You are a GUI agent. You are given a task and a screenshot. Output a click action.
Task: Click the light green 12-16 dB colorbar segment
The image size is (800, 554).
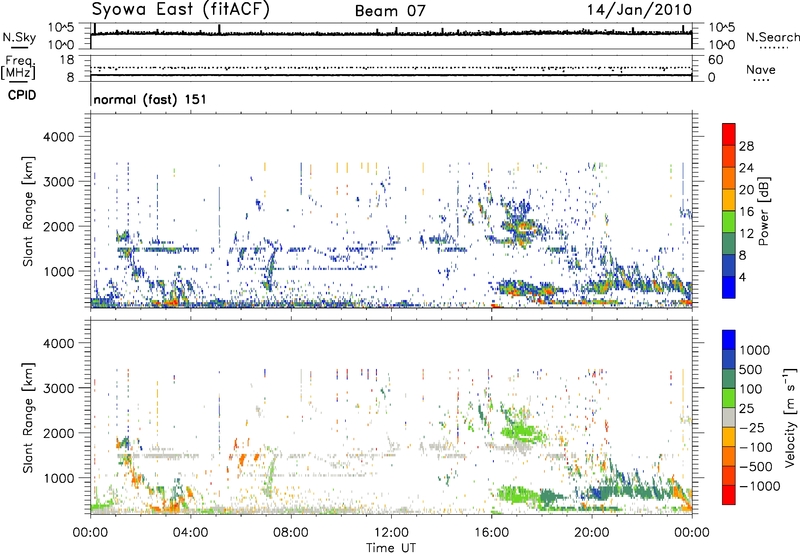pyautogui.click(x=729, y=221)
